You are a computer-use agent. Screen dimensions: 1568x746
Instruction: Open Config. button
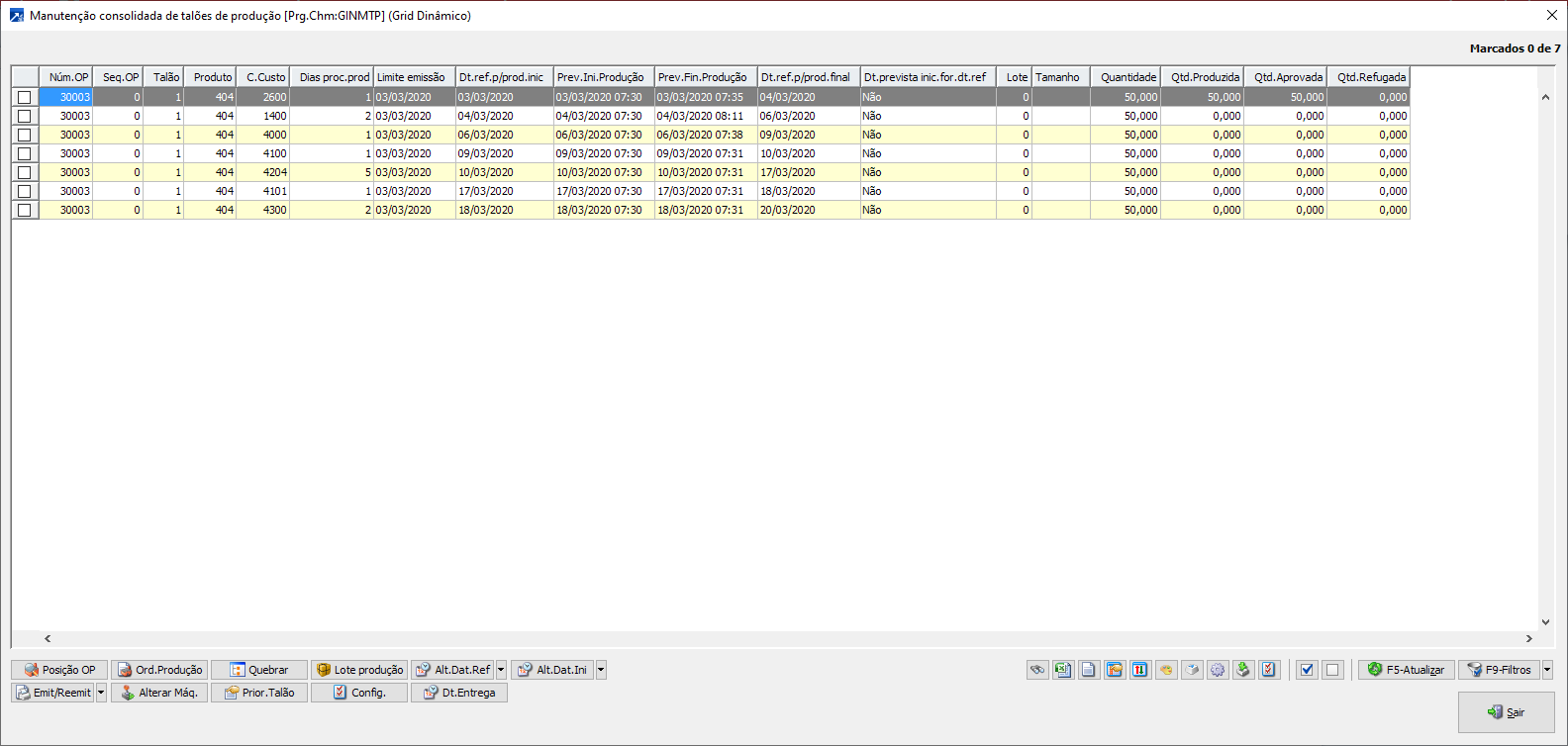[359, 693]
